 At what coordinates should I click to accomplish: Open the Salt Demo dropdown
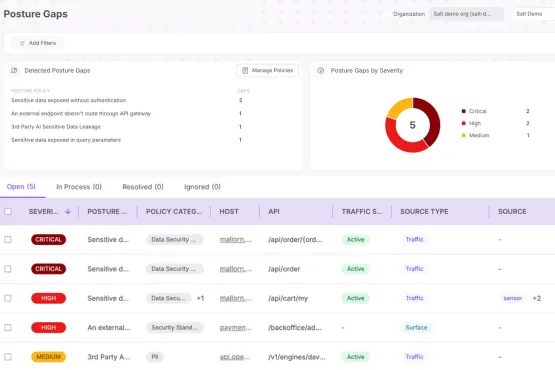coord(534,14)
